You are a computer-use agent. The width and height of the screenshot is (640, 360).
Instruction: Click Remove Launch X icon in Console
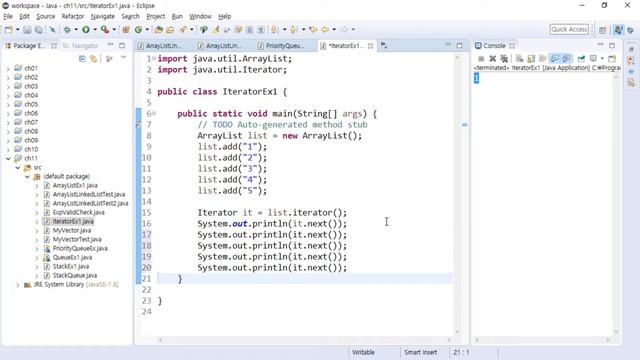click(492, 59)
